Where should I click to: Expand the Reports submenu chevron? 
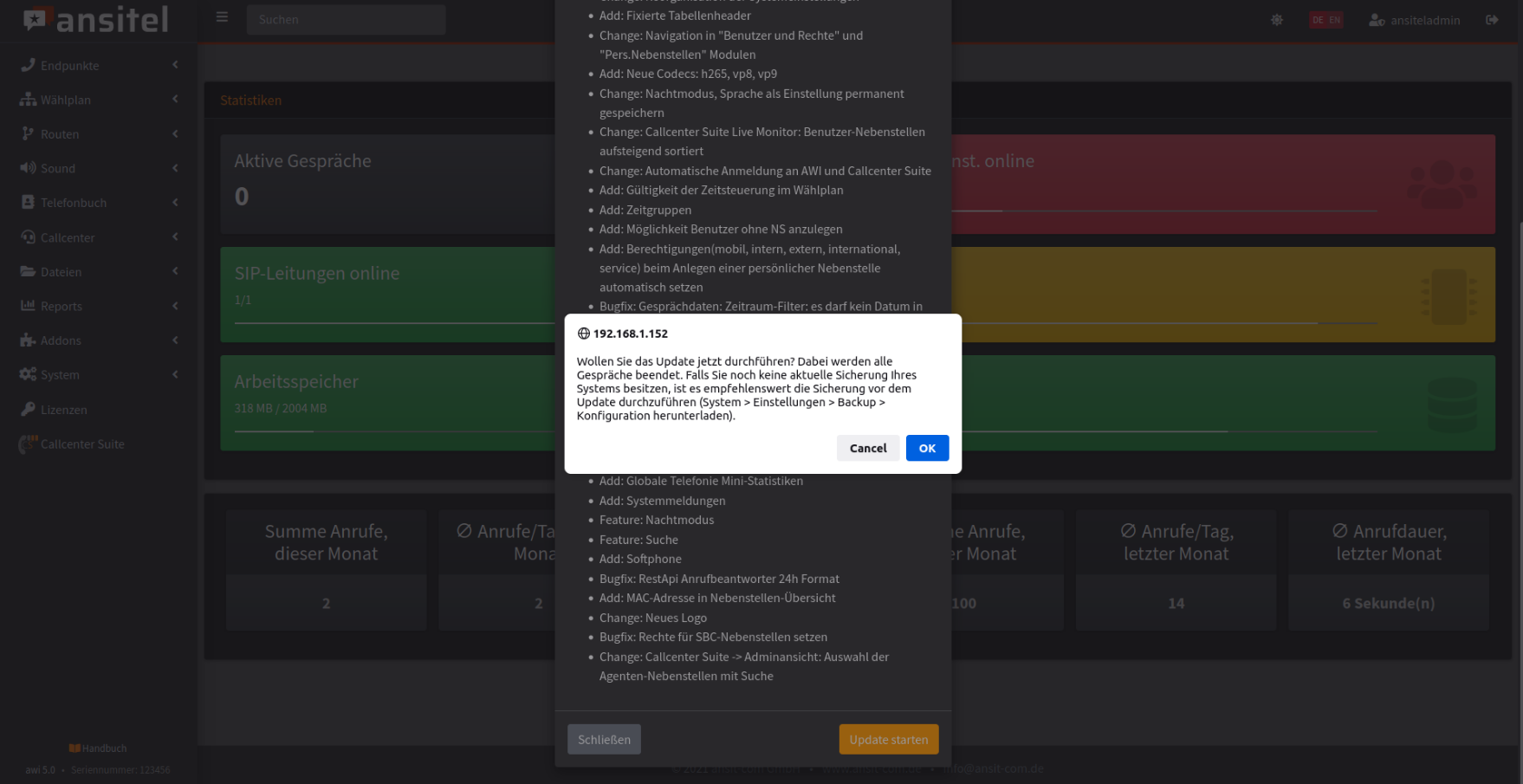coord(175,306)
